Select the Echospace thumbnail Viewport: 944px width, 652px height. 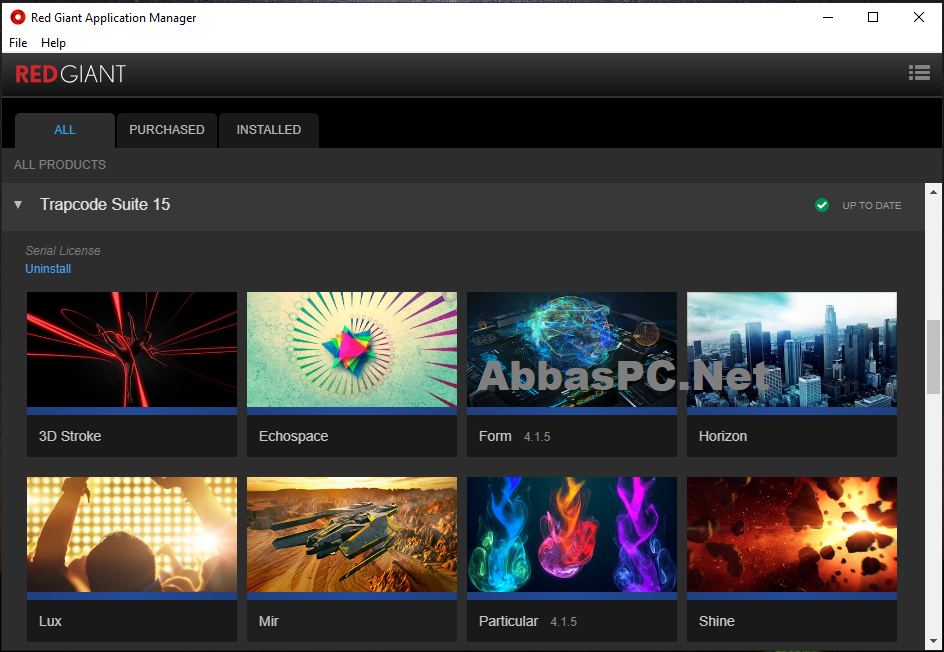(352, 350)
